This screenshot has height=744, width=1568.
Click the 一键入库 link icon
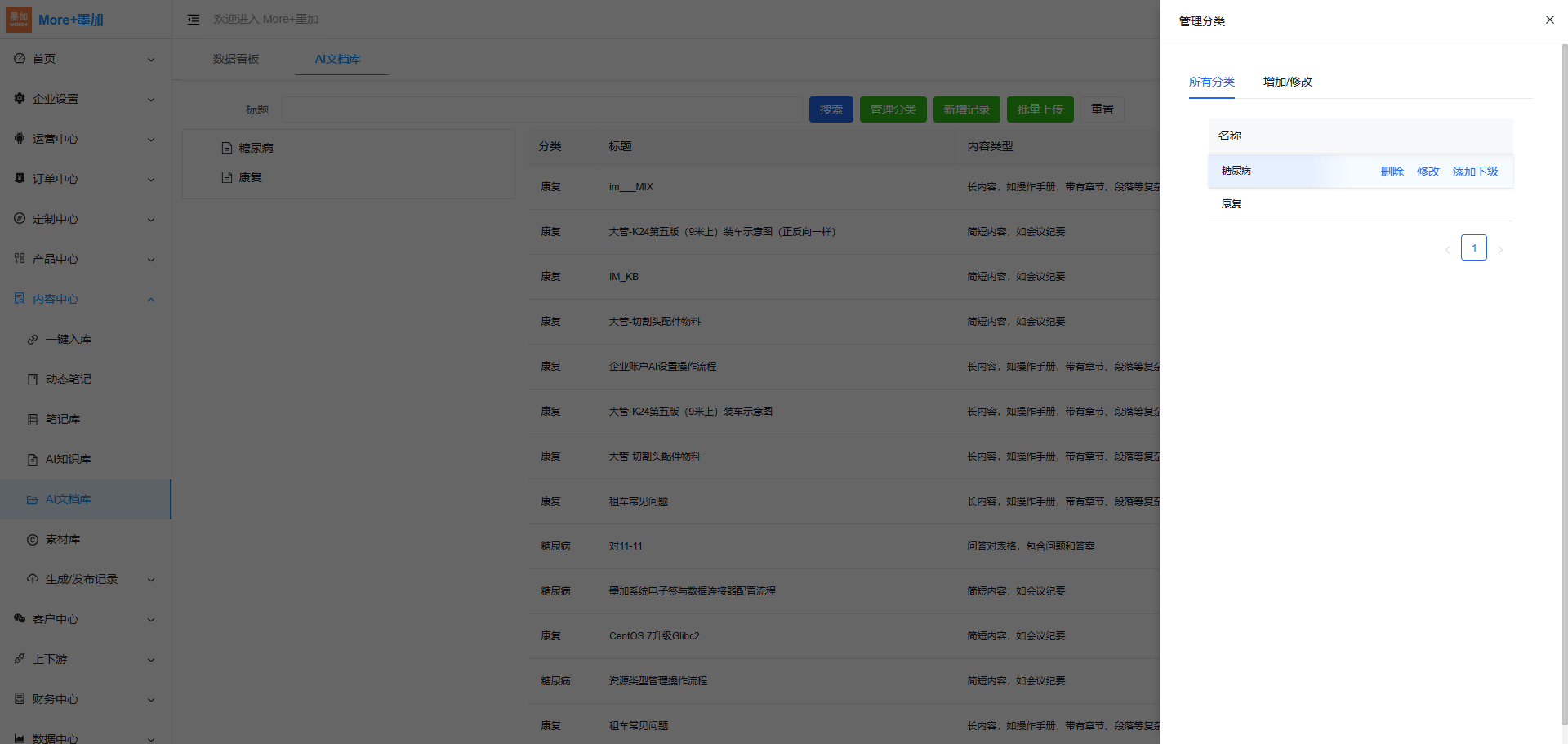point(33,340)
